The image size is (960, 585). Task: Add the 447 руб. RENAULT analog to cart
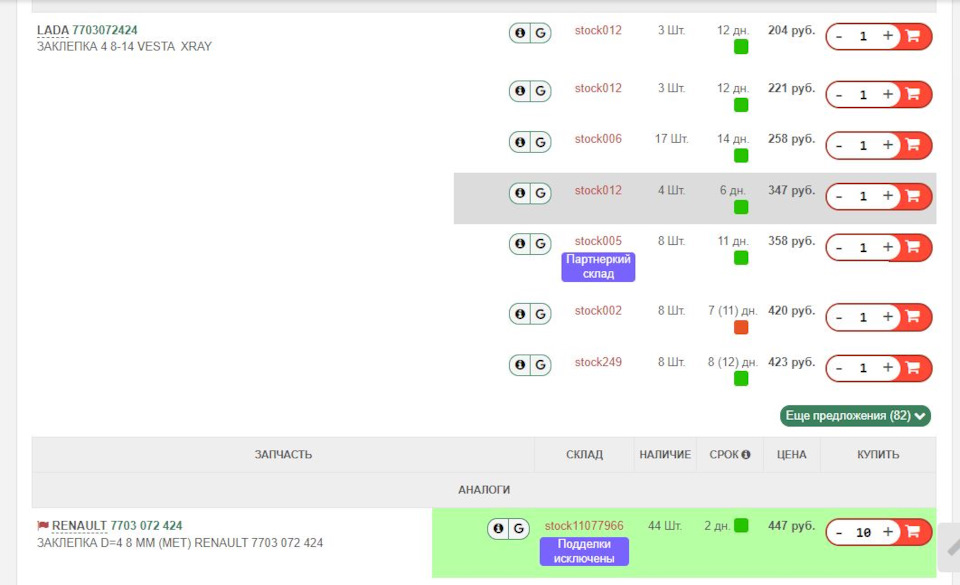[x=913, y=532]
